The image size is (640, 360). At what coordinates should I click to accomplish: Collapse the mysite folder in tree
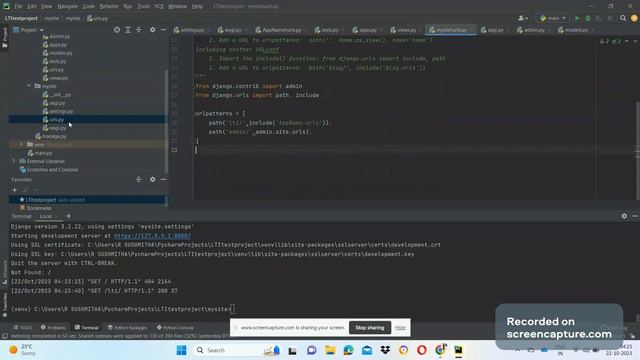(x=29, y=86)
